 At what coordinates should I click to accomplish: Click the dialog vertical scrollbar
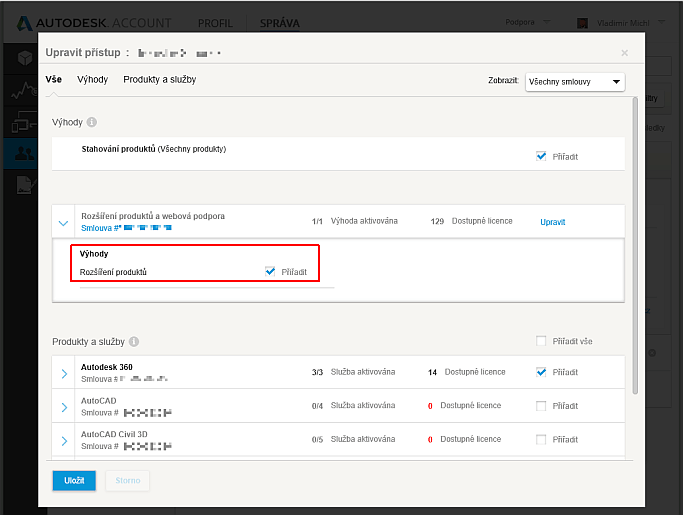tap(635, 246)
